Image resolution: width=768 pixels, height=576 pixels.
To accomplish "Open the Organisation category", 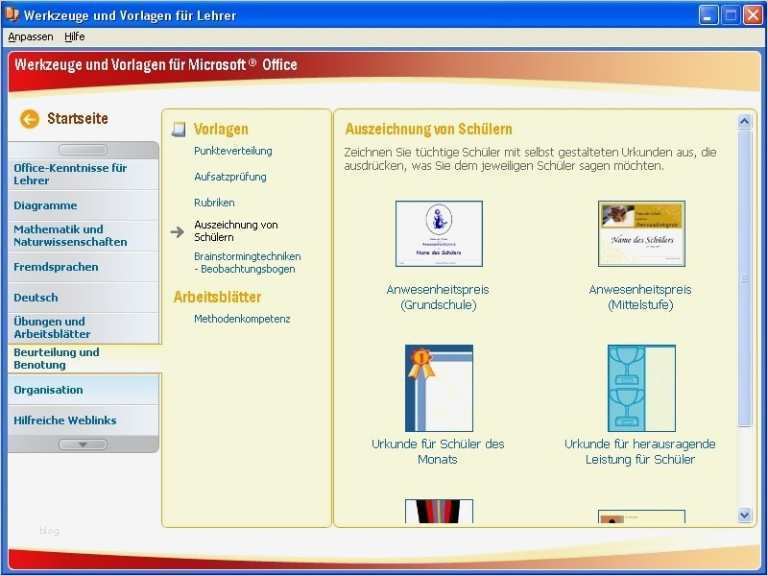I will pyautogui.click(x=84, y=390).
